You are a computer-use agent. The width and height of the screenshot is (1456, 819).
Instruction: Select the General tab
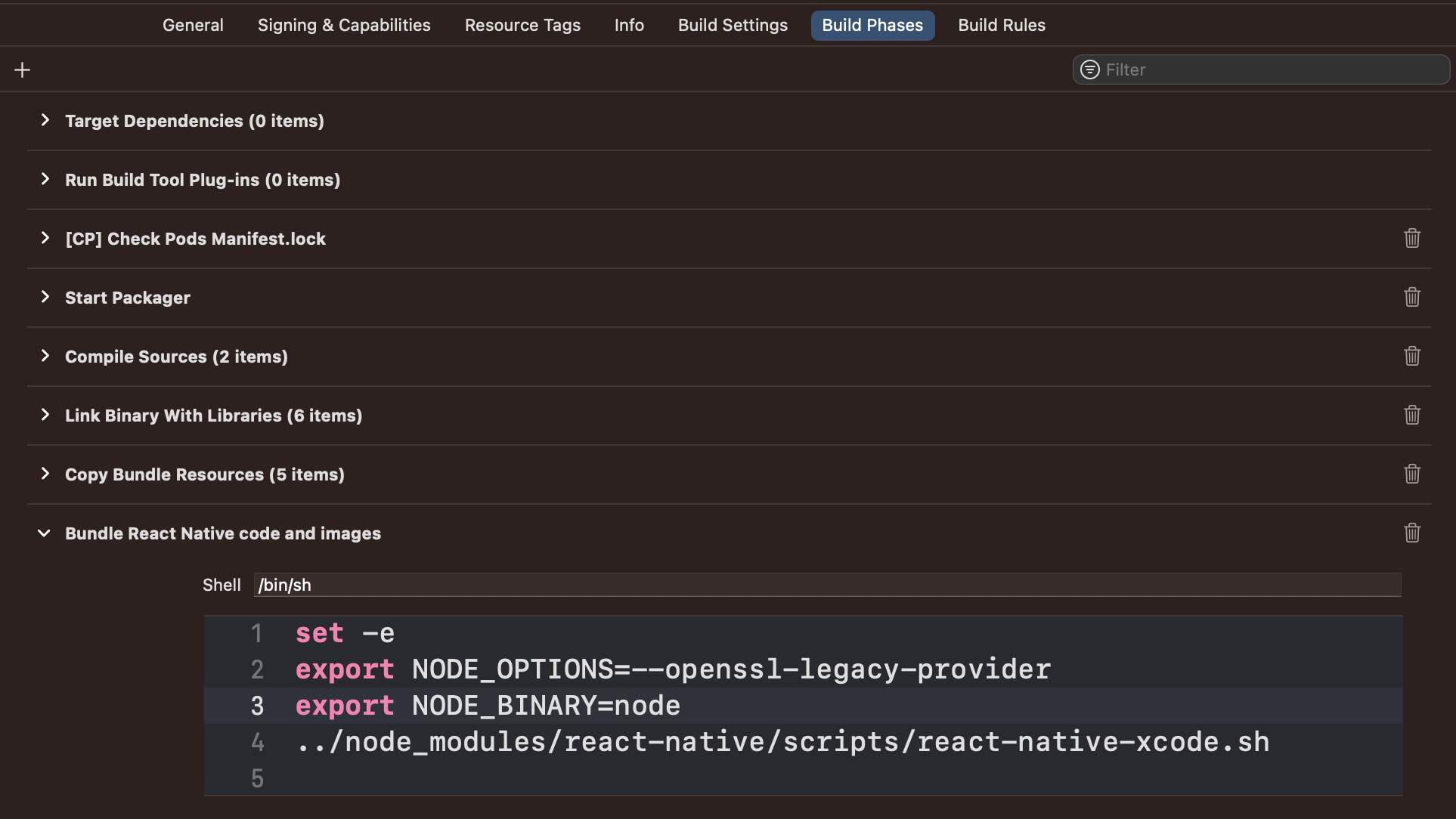[193, 26]
